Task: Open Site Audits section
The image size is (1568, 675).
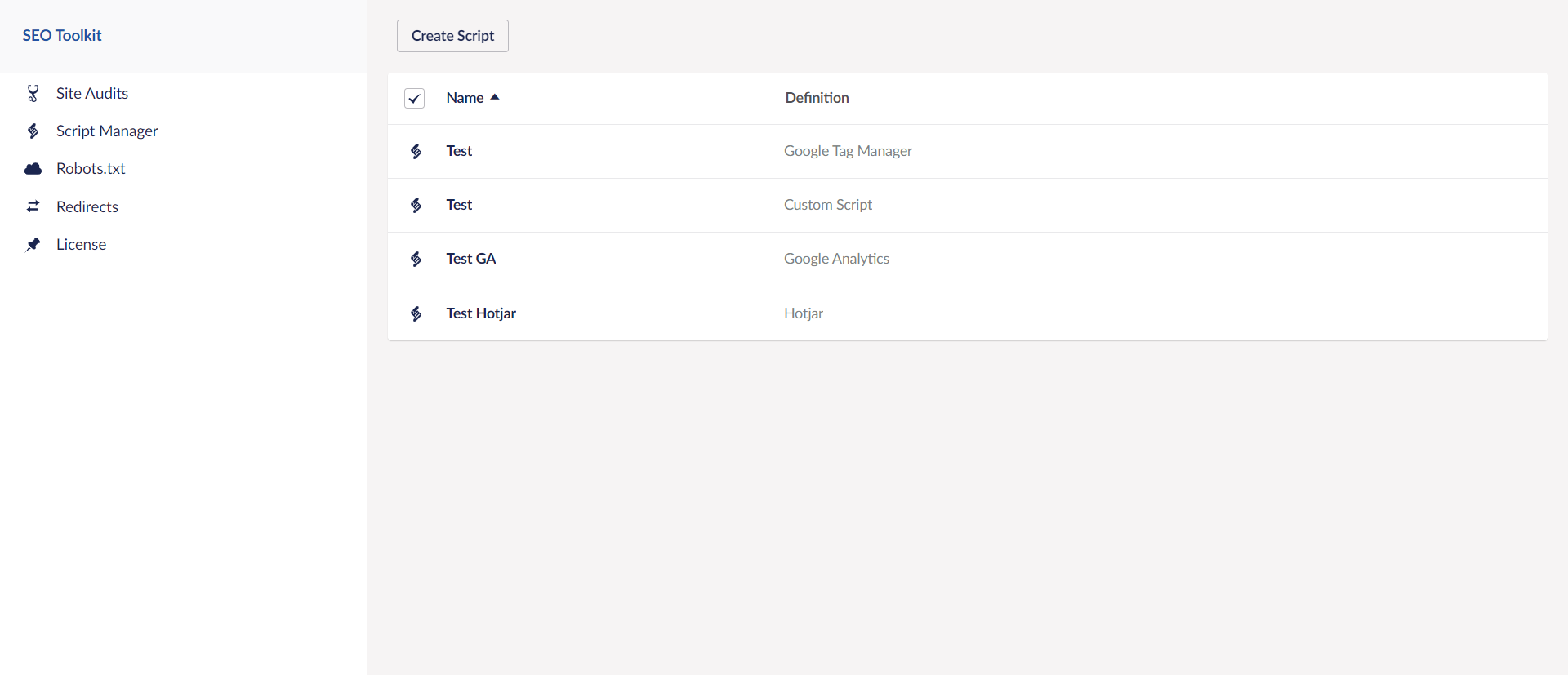Action: tap(91, 93)
